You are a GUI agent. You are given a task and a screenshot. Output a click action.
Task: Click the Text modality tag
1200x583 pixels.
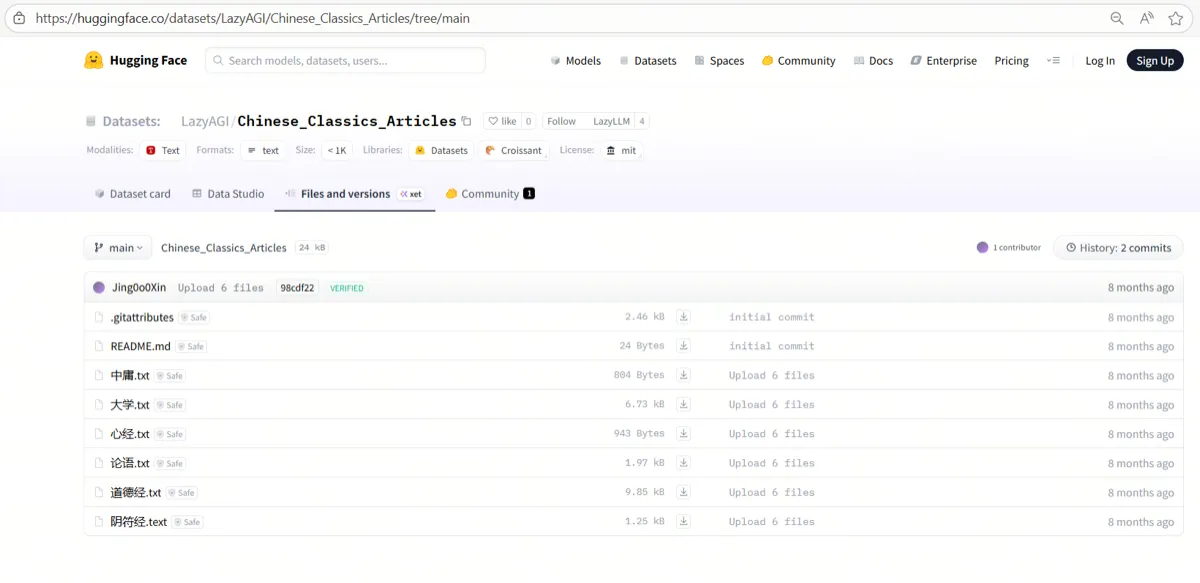(x=164, y=150)
